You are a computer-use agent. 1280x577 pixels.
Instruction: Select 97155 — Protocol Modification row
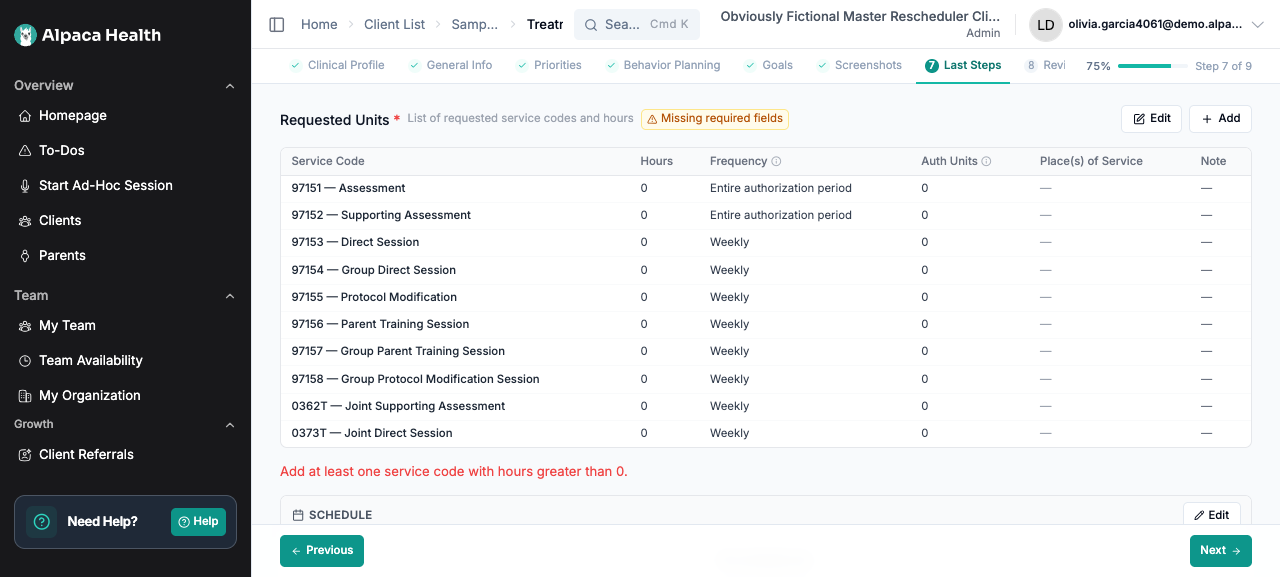(x=765, y=298)
